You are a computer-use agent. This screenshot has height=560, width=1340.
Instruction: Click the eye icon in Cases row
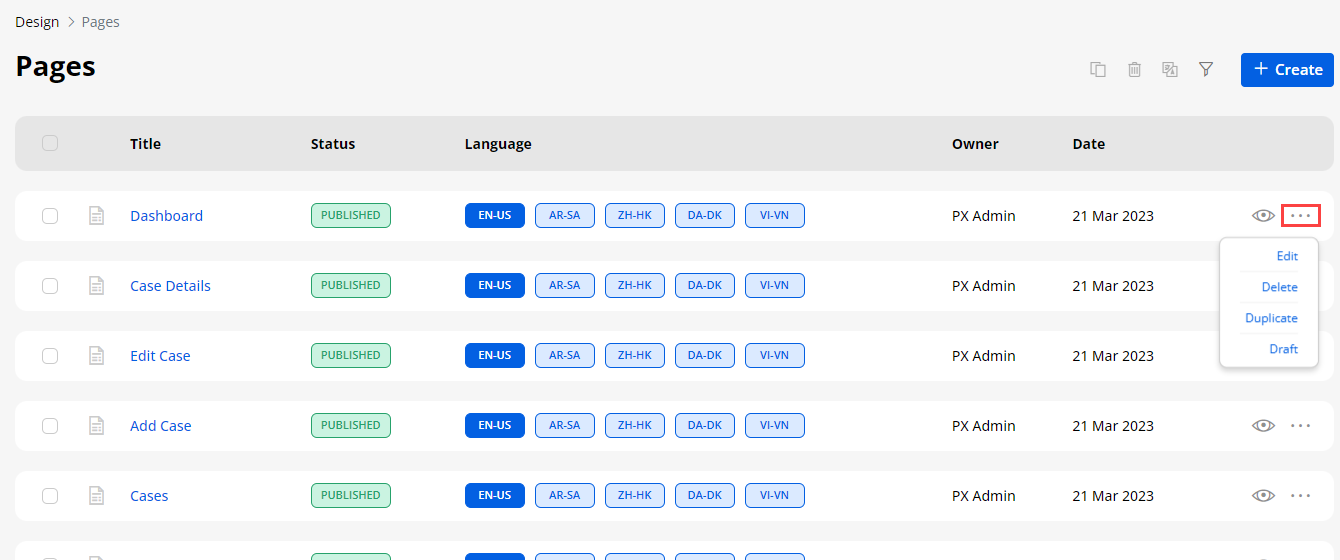coord(1263,496)
